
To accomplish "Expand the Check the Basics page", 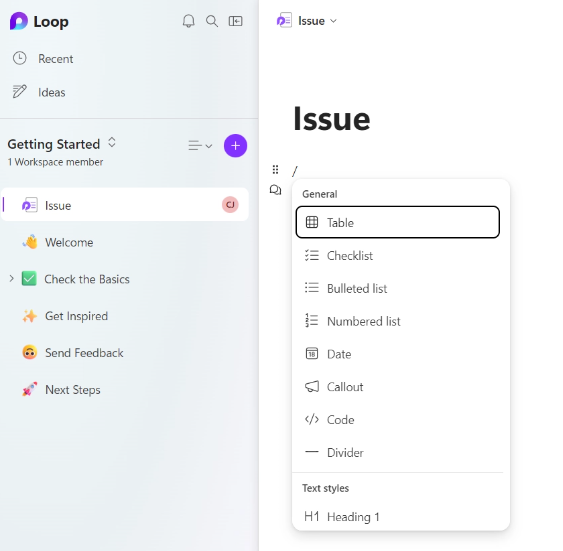I will pos(11,279).
